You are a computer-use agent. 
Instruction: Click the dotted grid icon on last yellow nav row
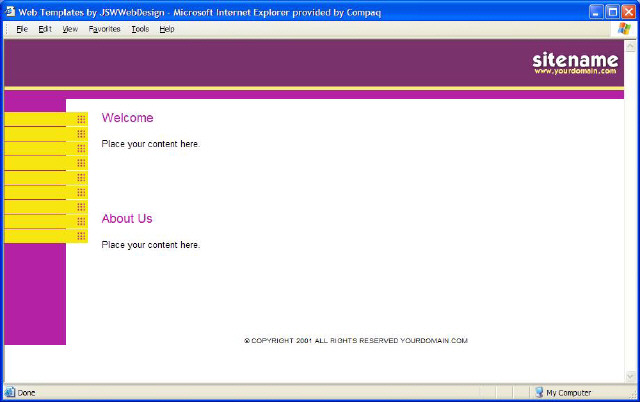point(81,236)
